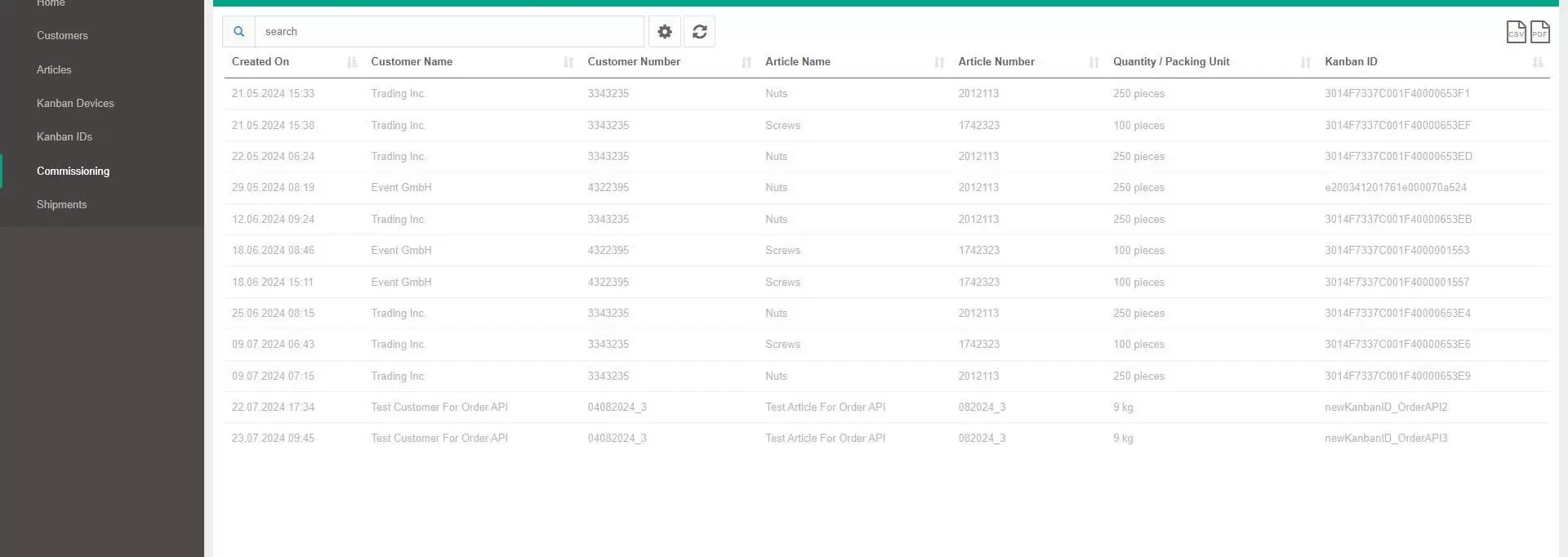Click 100 pieces in 18.06.2024 15:11 row

point(1138,282)
